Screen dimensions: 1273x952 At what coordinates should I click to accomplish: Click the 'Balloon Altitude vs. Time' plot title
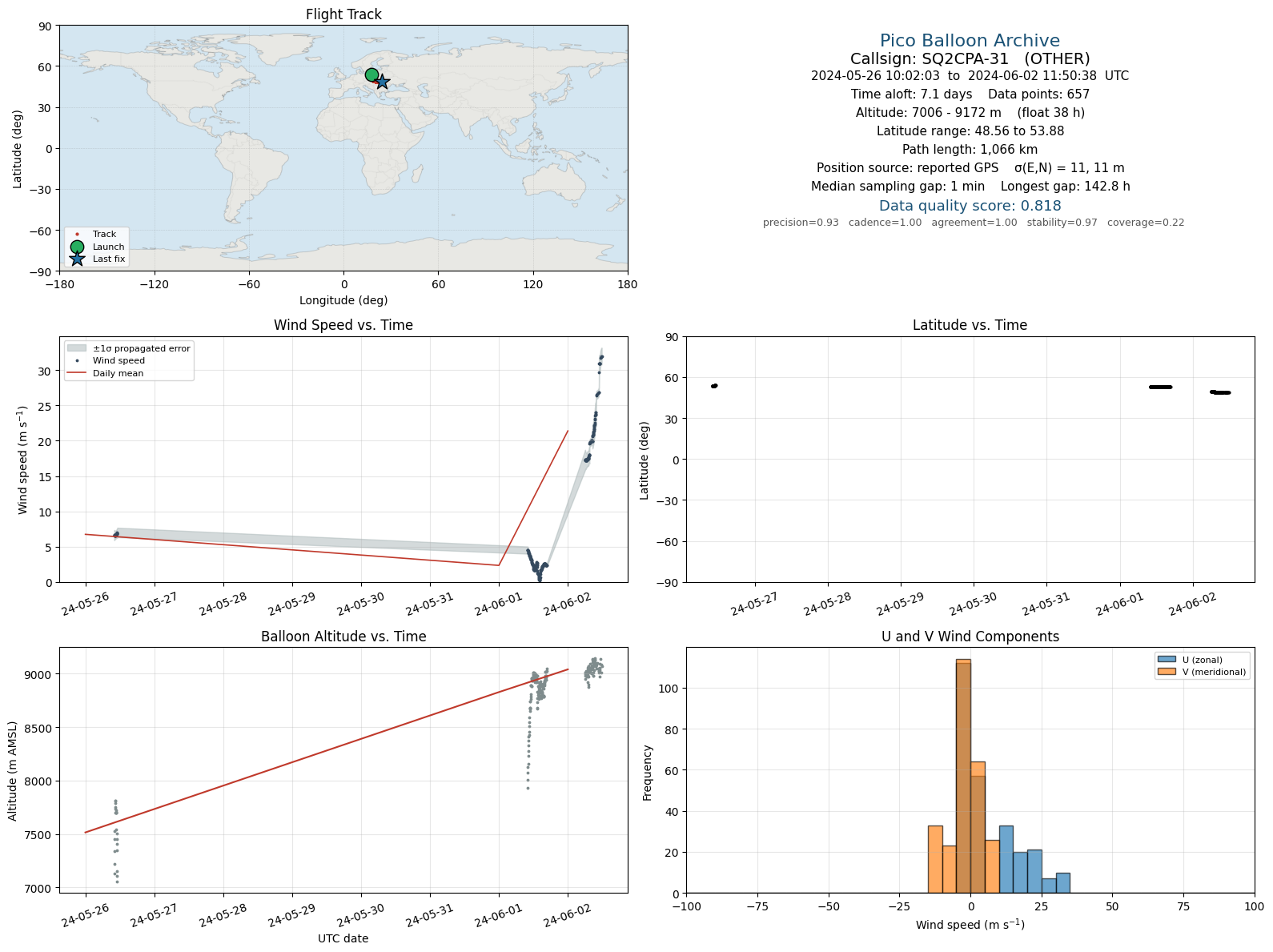tap(343, 637)
